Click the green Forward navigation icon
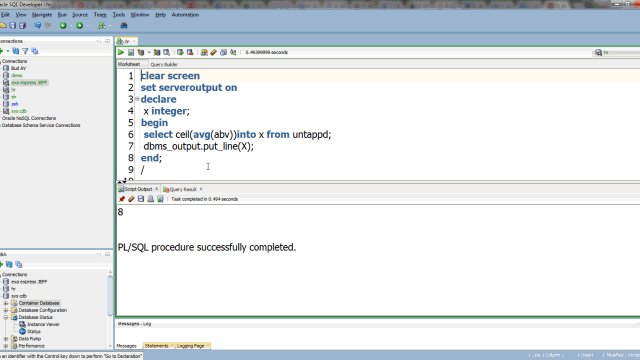This screenshot has height=360, width=640. 80,25
